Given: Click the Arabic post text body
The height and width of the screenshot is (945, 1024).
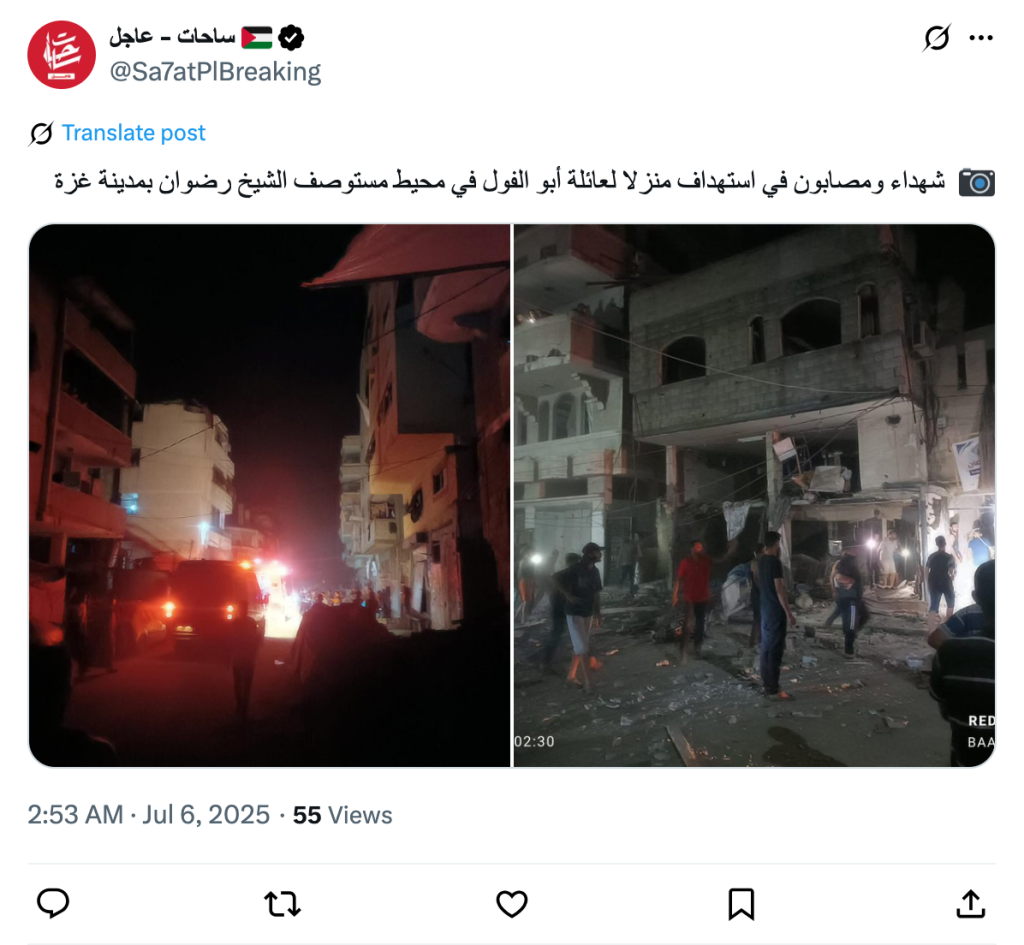Looking at the screenshot, I should [500, 181].
